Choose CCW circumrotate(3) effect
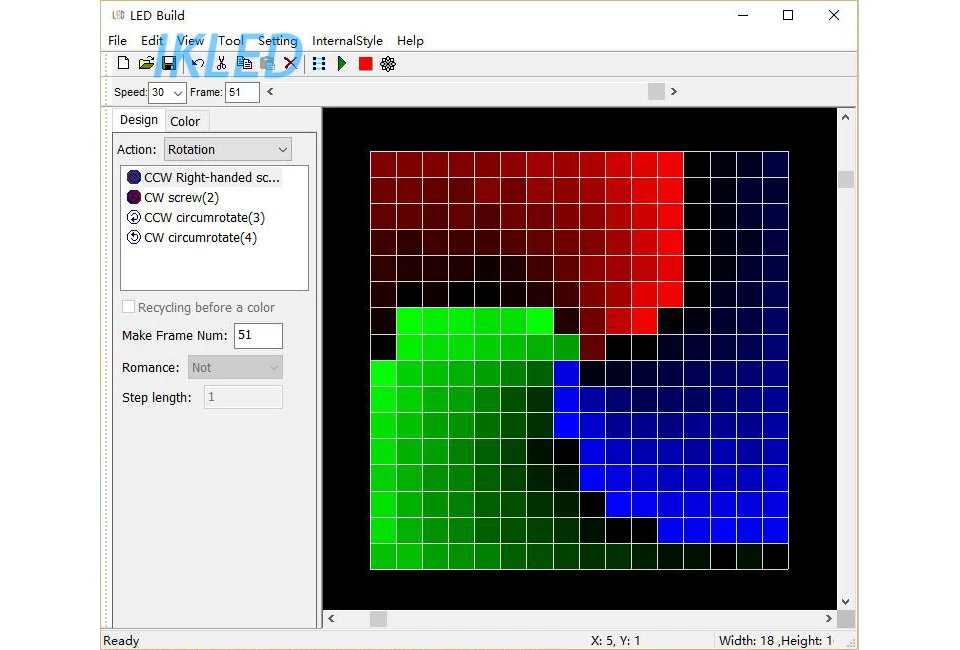960x650 pixels. pyautogui.click(x=196, y=218)
